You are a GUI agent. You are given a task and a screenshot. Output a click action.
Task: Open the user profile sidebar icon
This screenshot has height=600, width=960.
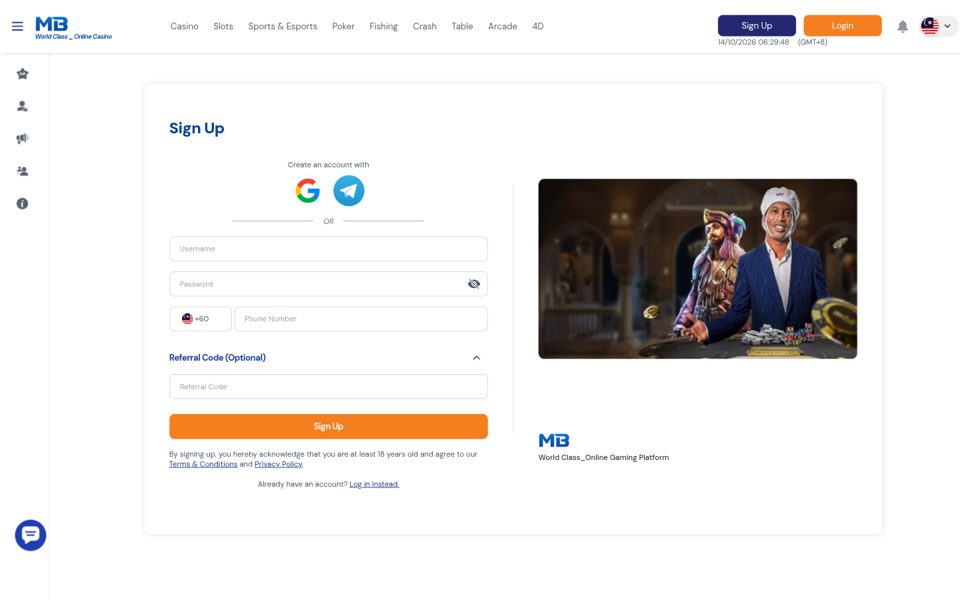tap(23, 106)
